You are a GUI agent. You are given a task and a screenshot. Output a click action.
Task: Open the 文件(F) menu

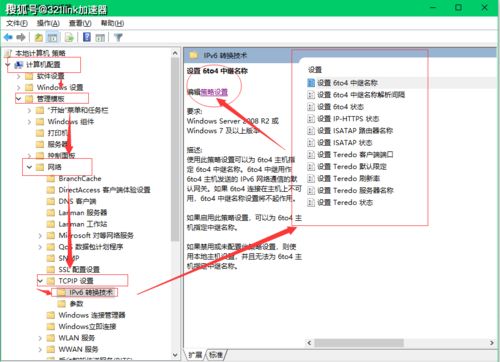point(17,23)
